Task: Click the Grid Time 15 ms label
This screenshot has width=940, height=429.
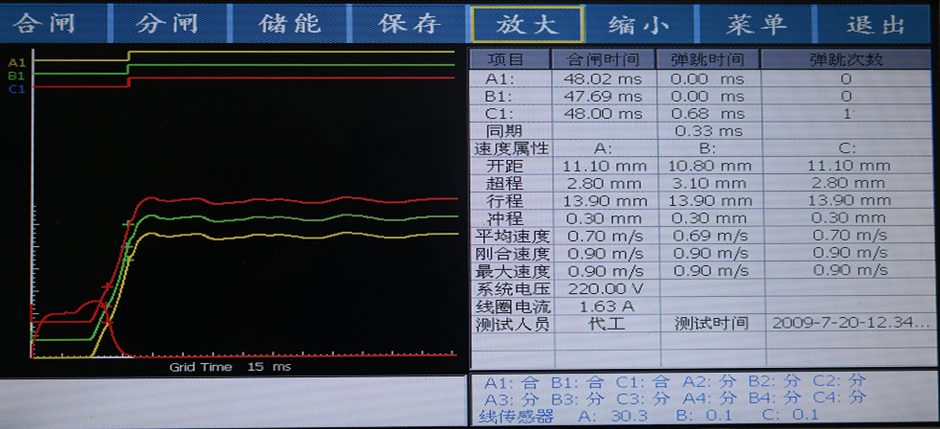Action: tap(230, 367)
